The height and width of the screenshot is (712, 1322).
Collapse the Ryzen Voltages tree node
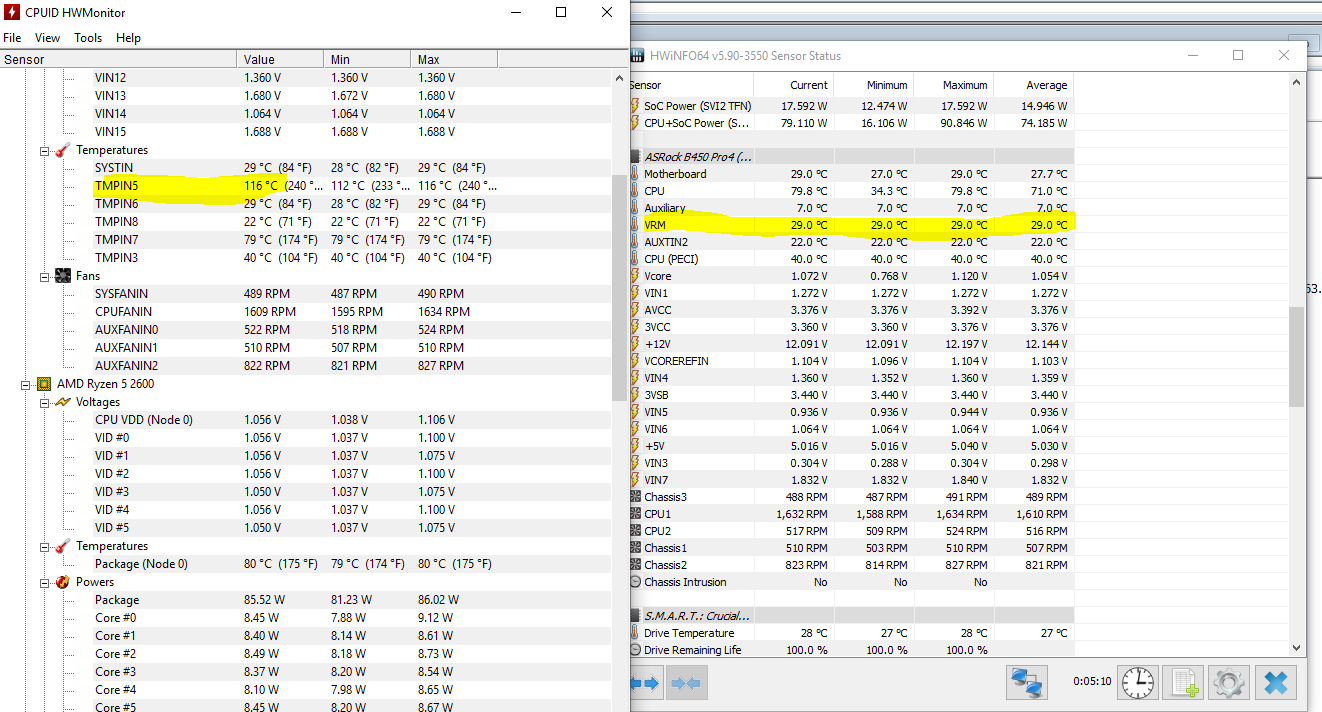point(45,402)
